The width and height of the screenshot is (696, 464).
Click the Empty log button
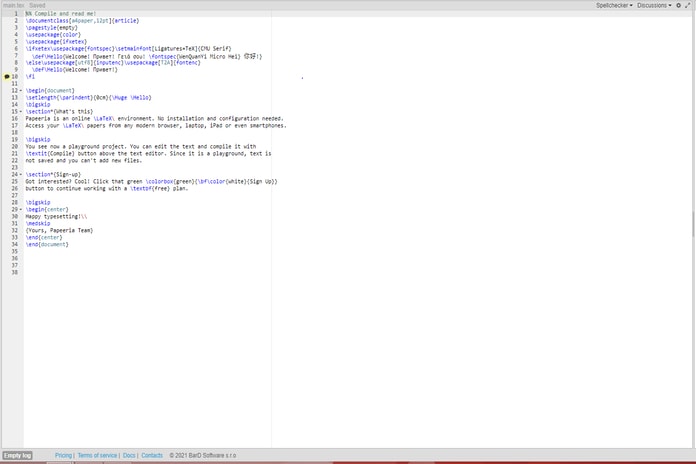click(17, 455)
